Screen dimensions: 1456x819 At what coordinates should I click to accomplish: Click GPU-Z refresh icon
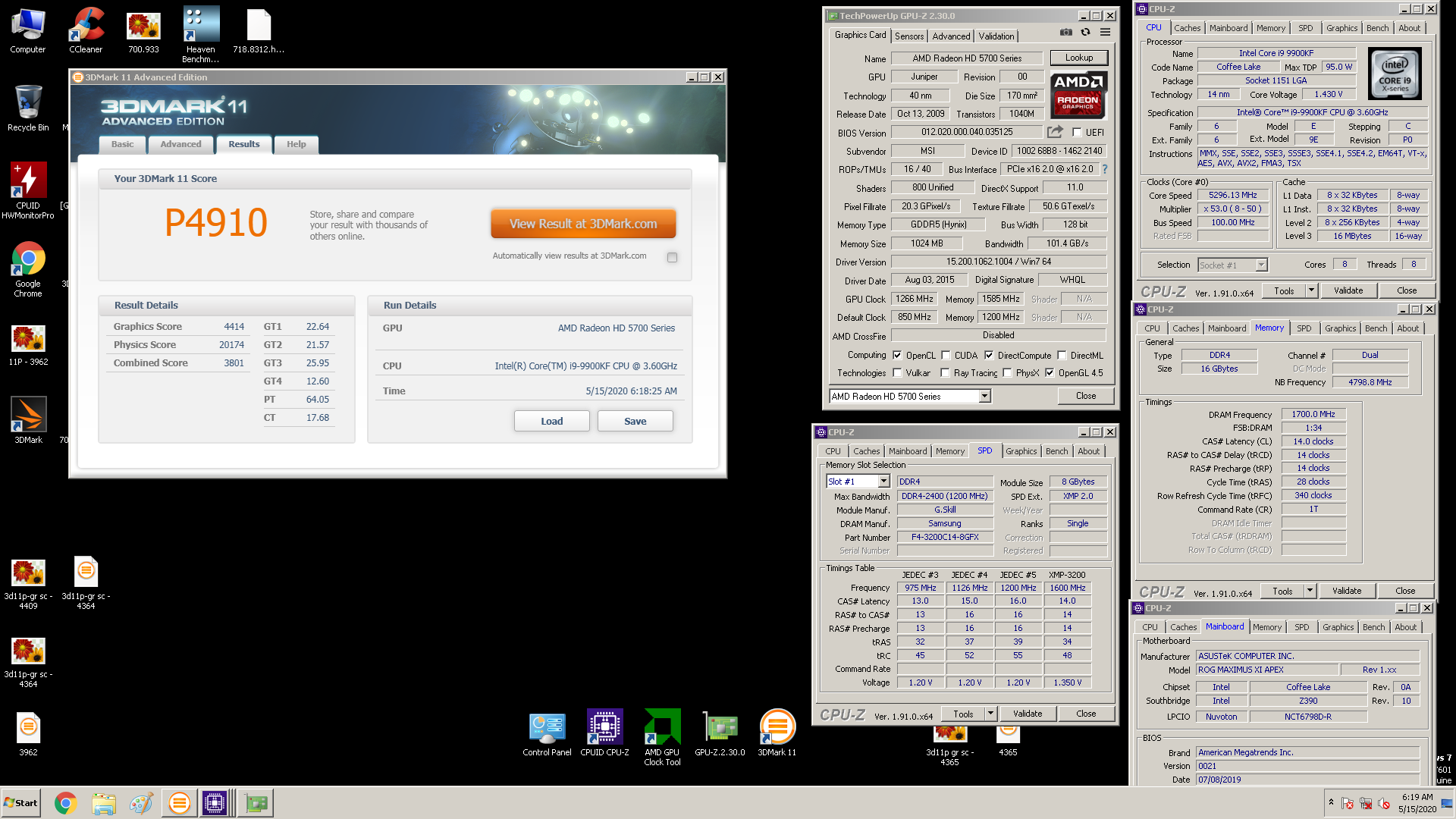point(1085,32)
